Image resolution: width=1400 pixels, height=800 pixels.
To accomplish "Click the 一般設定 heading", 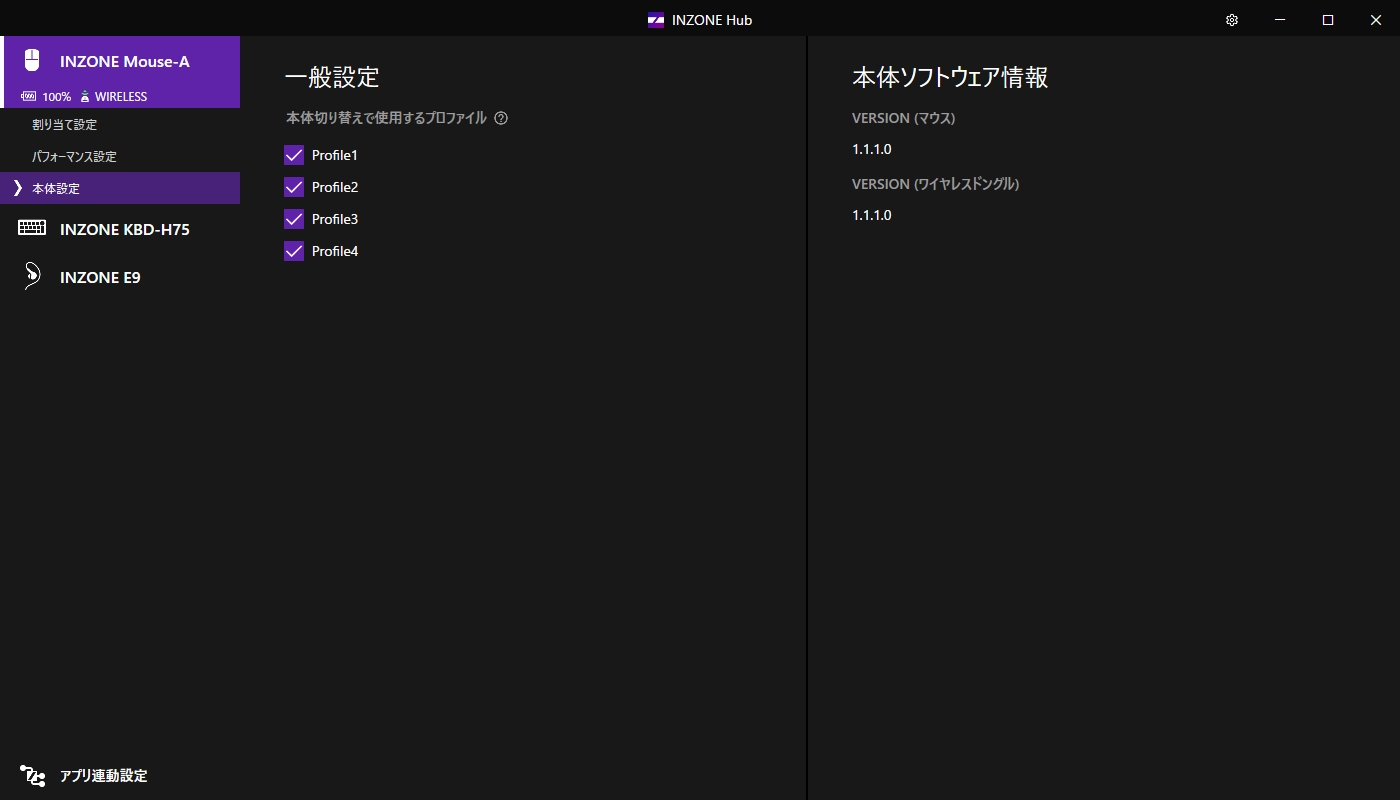I will point(332,78).
